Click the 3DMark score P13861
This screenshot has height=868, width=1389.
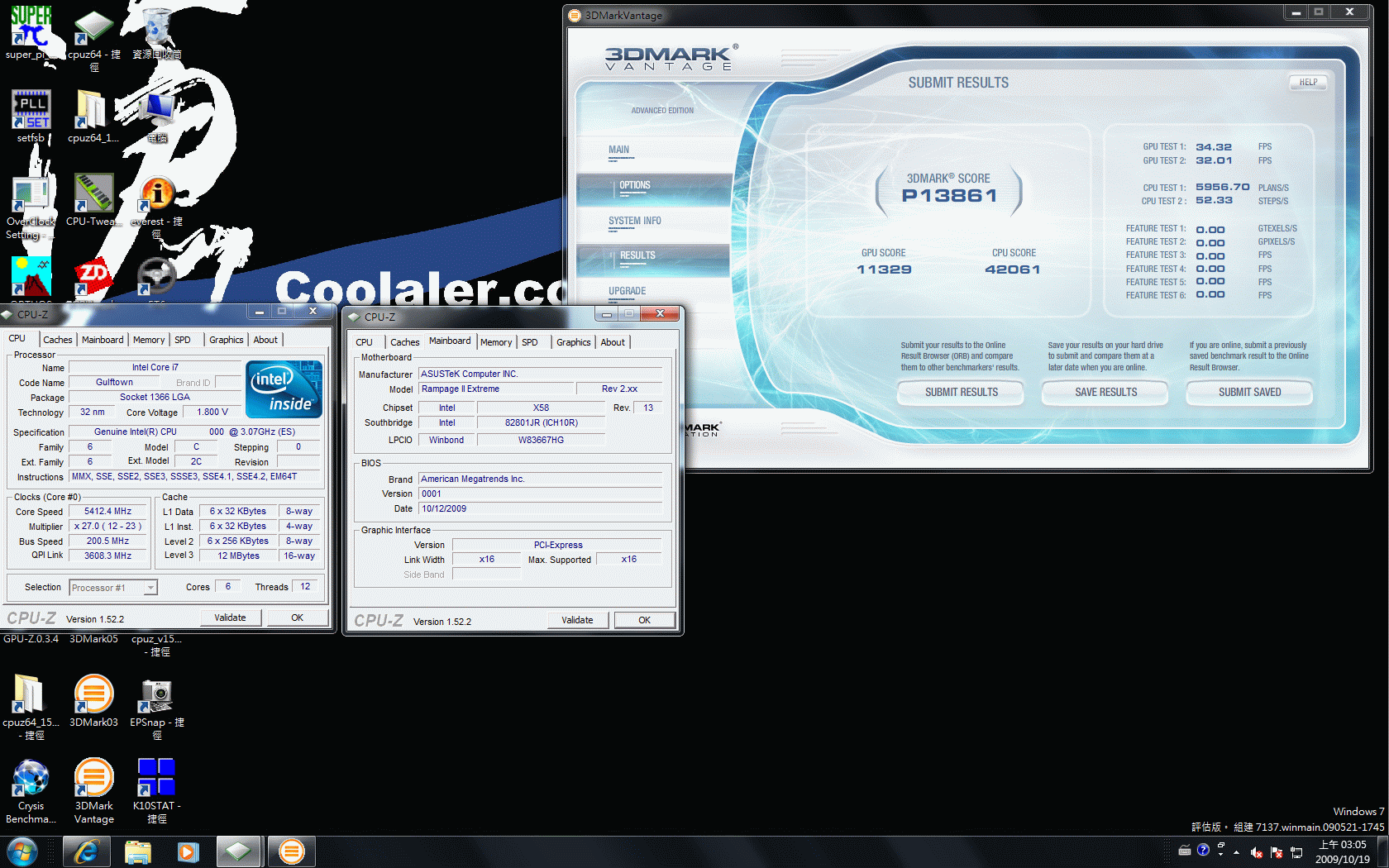pyautogui.click(x=949, y=196)
